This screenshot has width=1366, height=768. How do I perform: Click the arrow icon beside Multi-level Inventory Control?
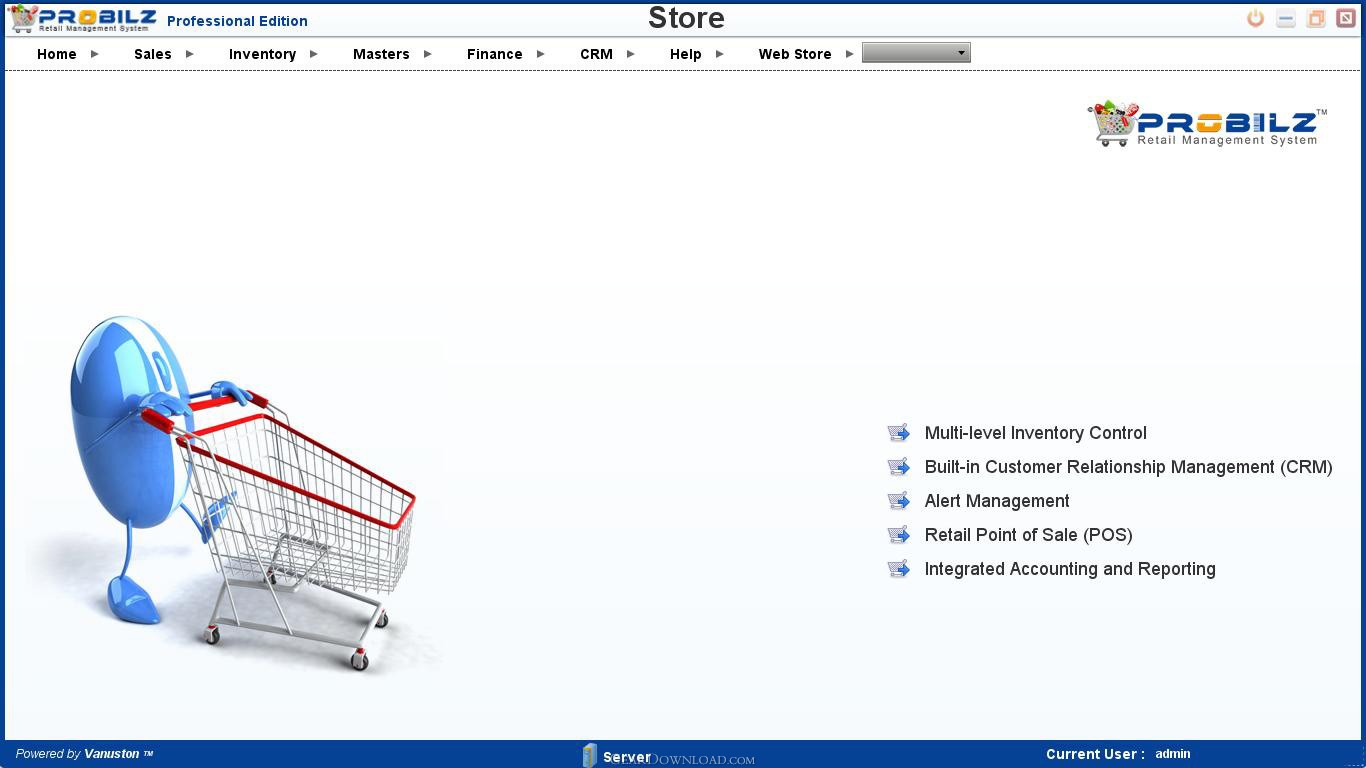[x=899, y=433]
